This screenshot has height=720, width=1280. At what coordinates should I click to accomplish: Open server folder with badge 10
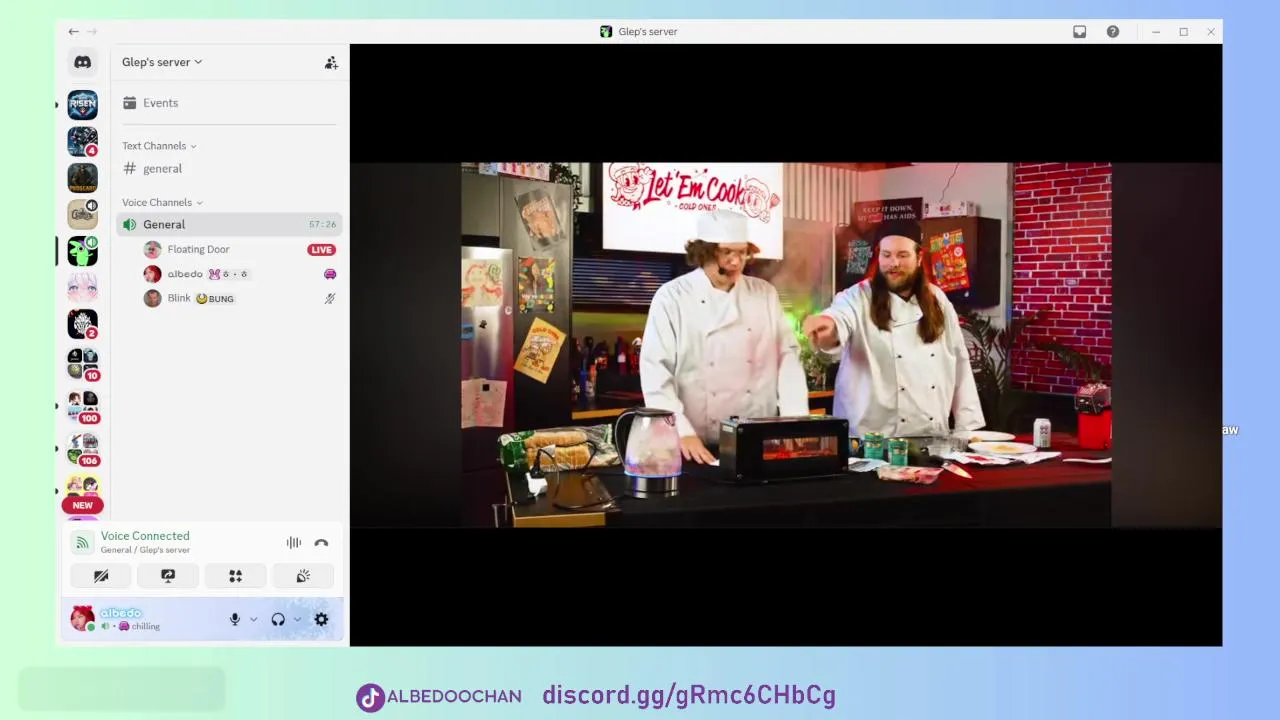tap(82, 363)
